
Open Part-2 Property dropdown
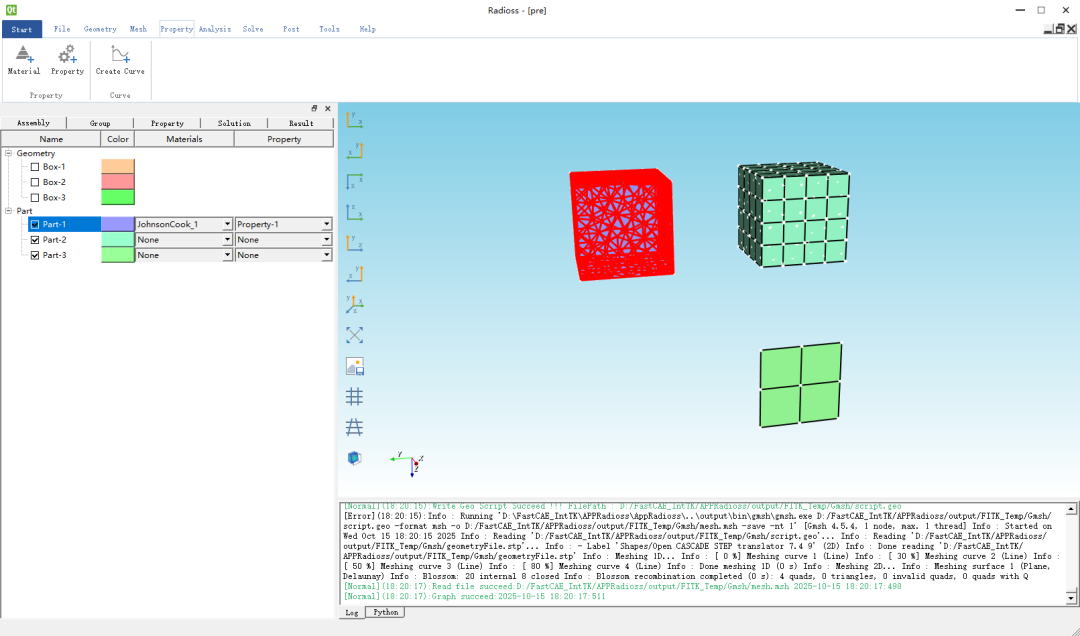point(283,240)
